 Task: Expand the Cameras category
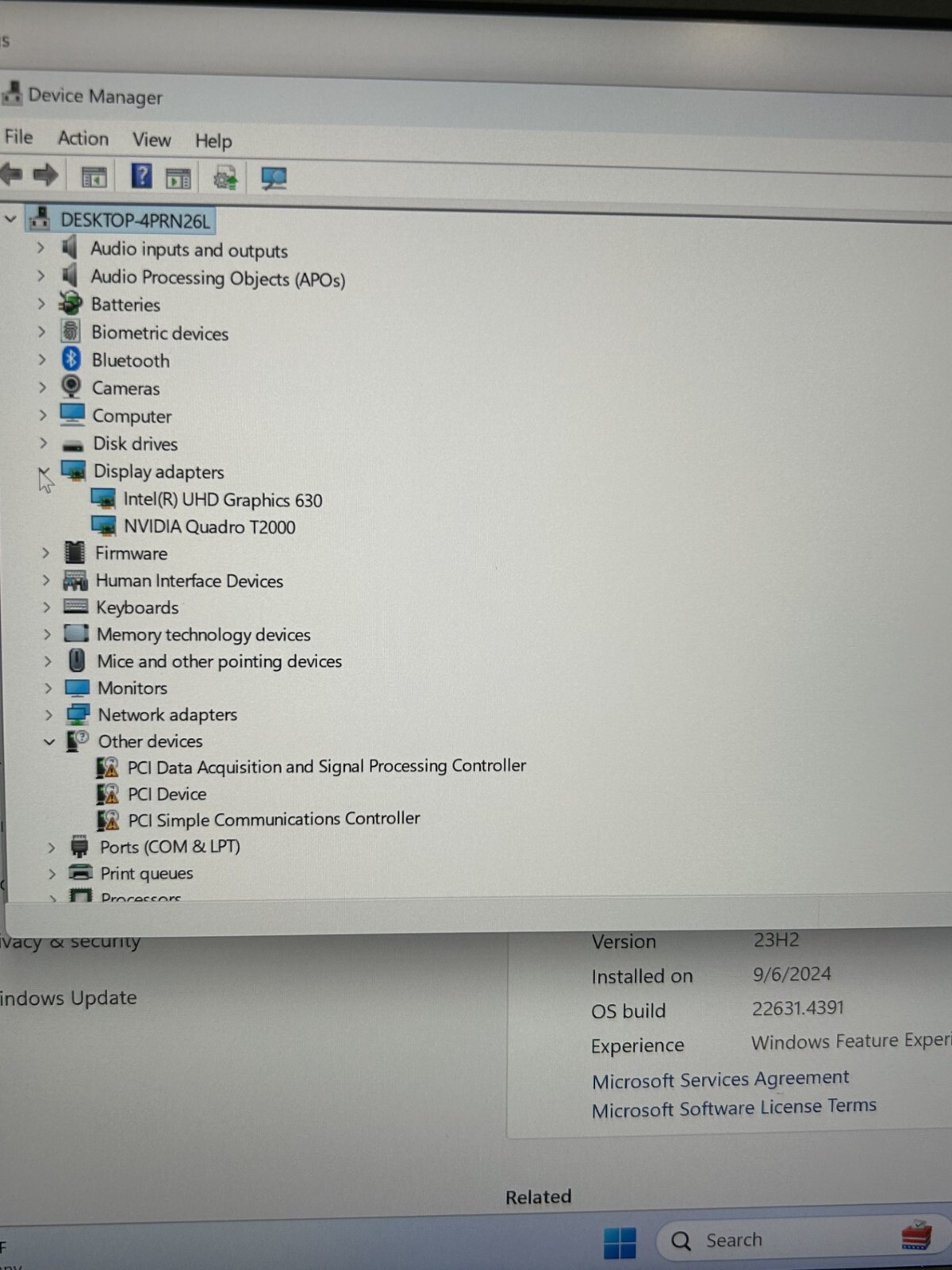click(x=43, y=387)
